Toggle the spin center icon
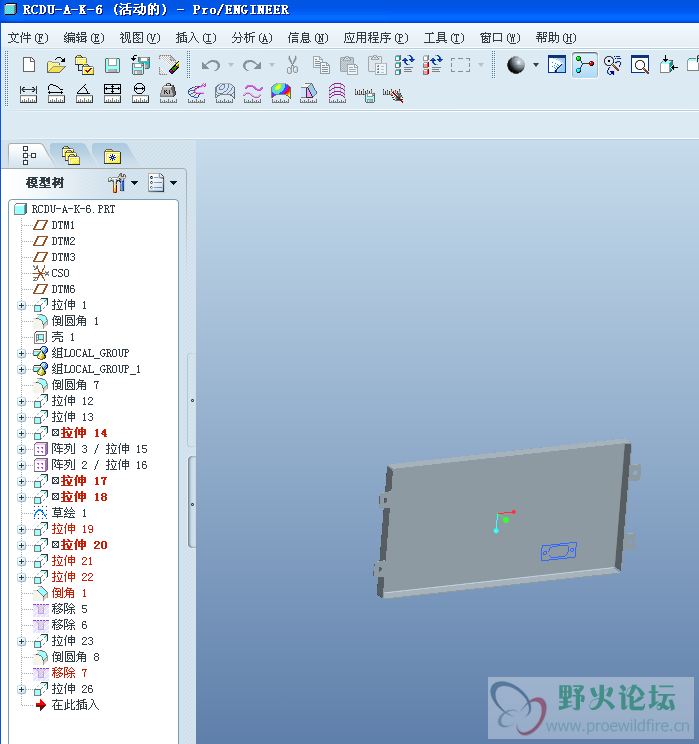This screenshot has height=744, width=699. click(585, 65)
